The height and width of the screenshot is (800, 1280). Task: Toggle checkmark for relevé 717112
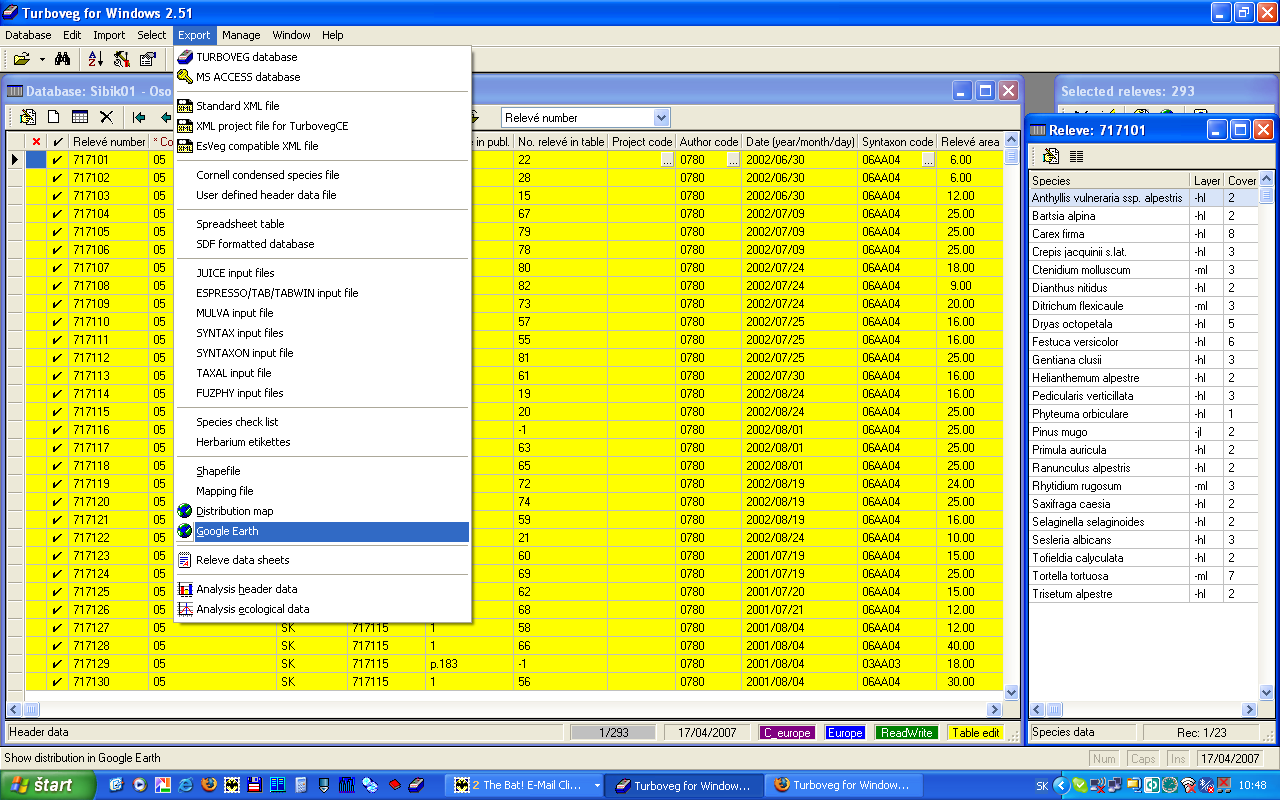58,358
